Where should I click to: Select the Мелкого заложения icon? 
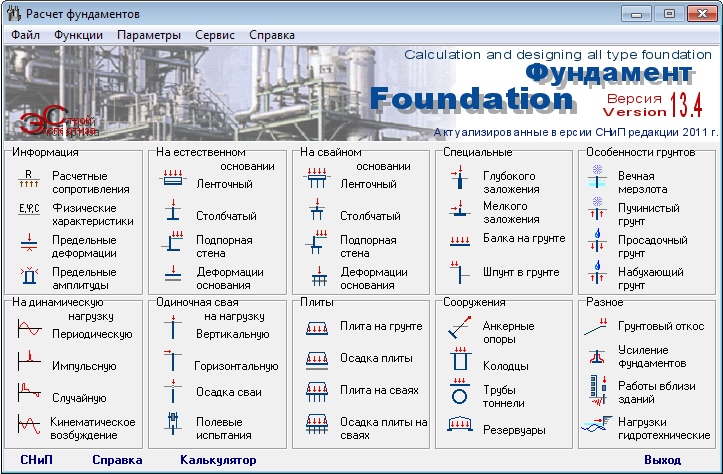(x=460, y=209)
